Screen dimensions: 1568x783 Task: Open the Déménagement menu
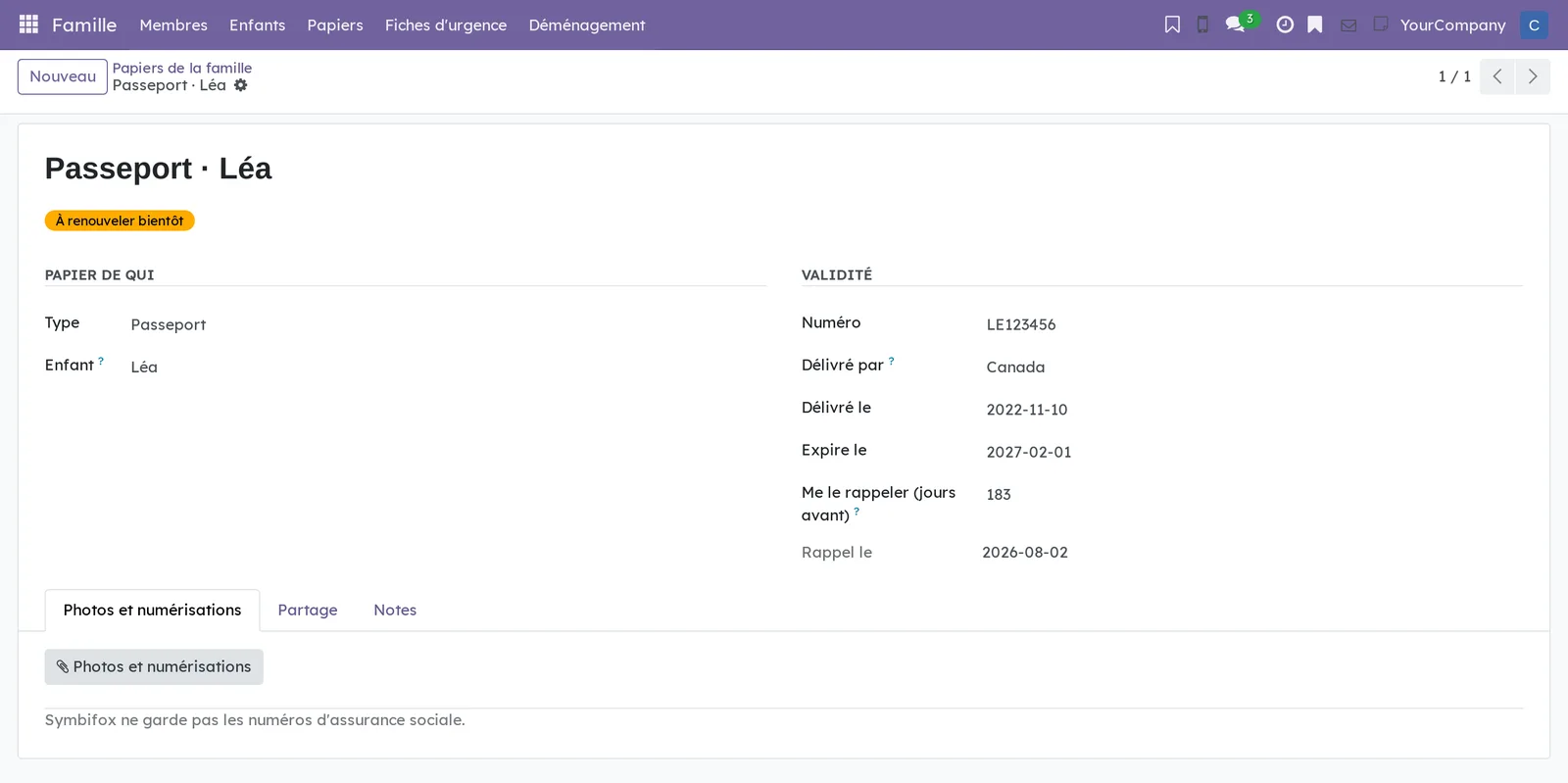point(587,24)
